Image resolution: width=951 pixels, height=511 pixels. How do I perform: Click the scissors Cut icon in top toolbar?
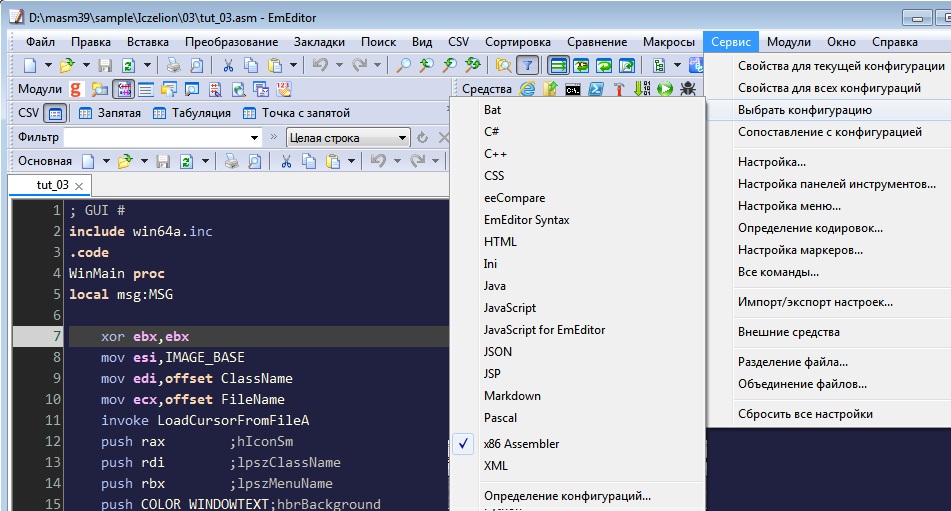coord(228,66)
